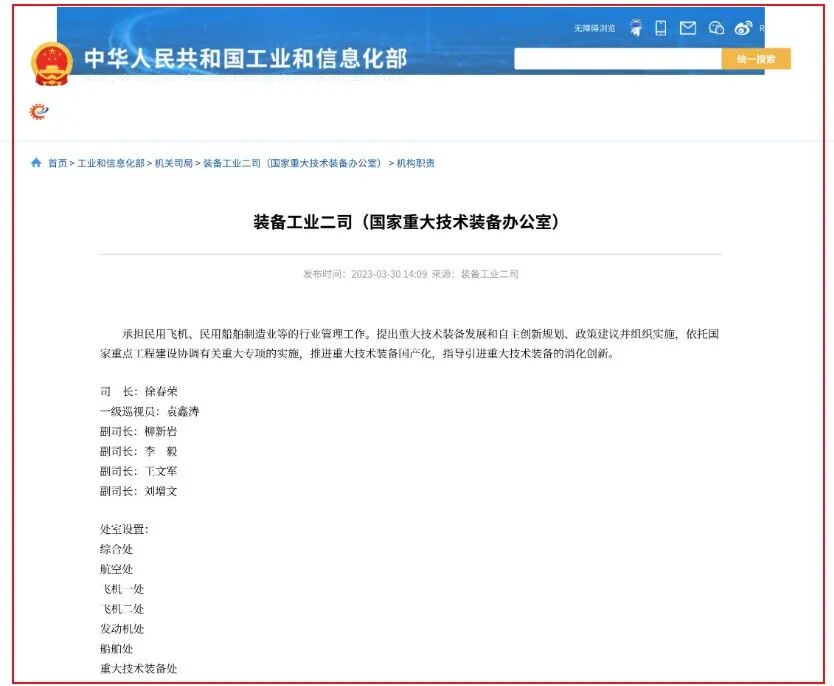The width and height of the screenshot is (834, 686).
Task: Click the 飞机一处 entry
Action: point(122,589)
